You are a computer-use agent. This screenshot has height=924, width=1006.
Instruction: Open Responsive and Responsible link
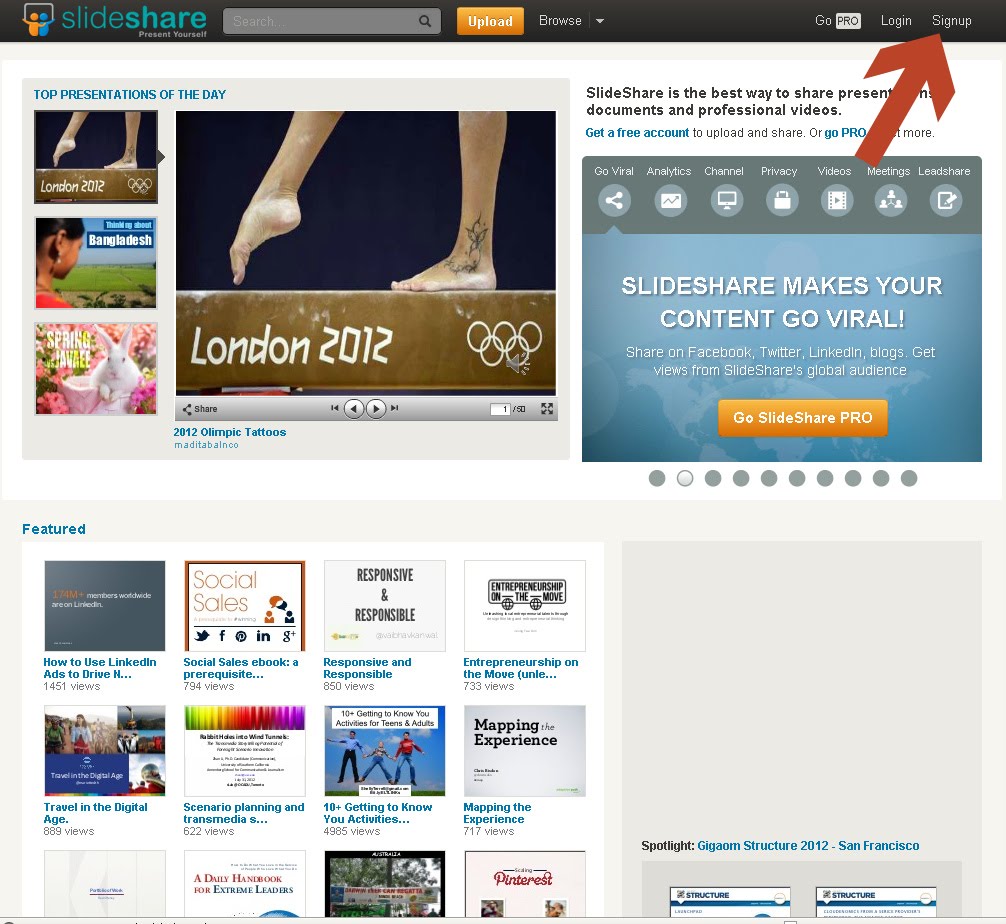(x=367, y=668)
